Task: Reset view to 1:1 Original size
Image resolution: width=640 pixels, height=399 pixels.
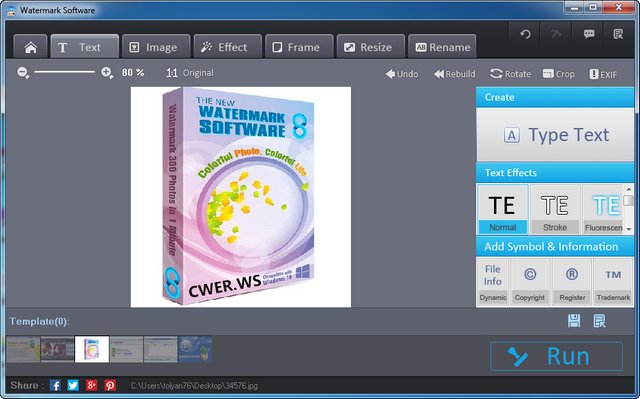Action: pyautogui.click(x=190, y=73)
